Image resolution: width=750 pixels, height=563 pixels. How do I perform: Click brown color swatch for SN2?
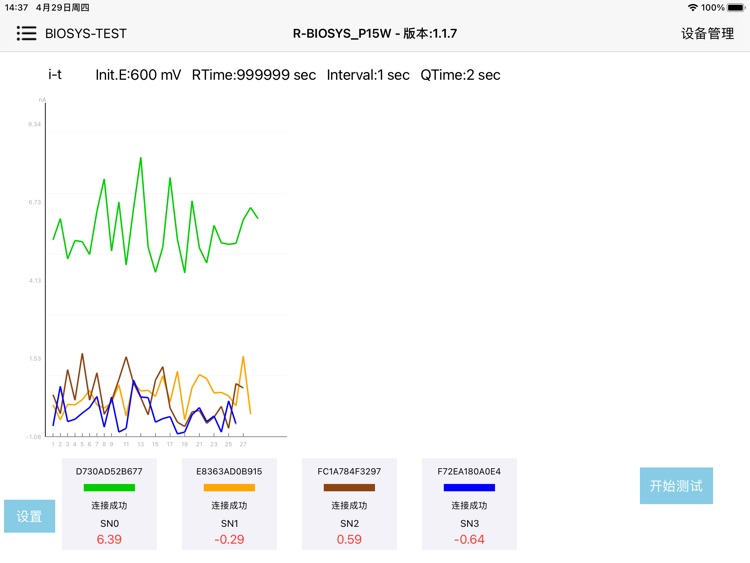[x=349, y=487]
